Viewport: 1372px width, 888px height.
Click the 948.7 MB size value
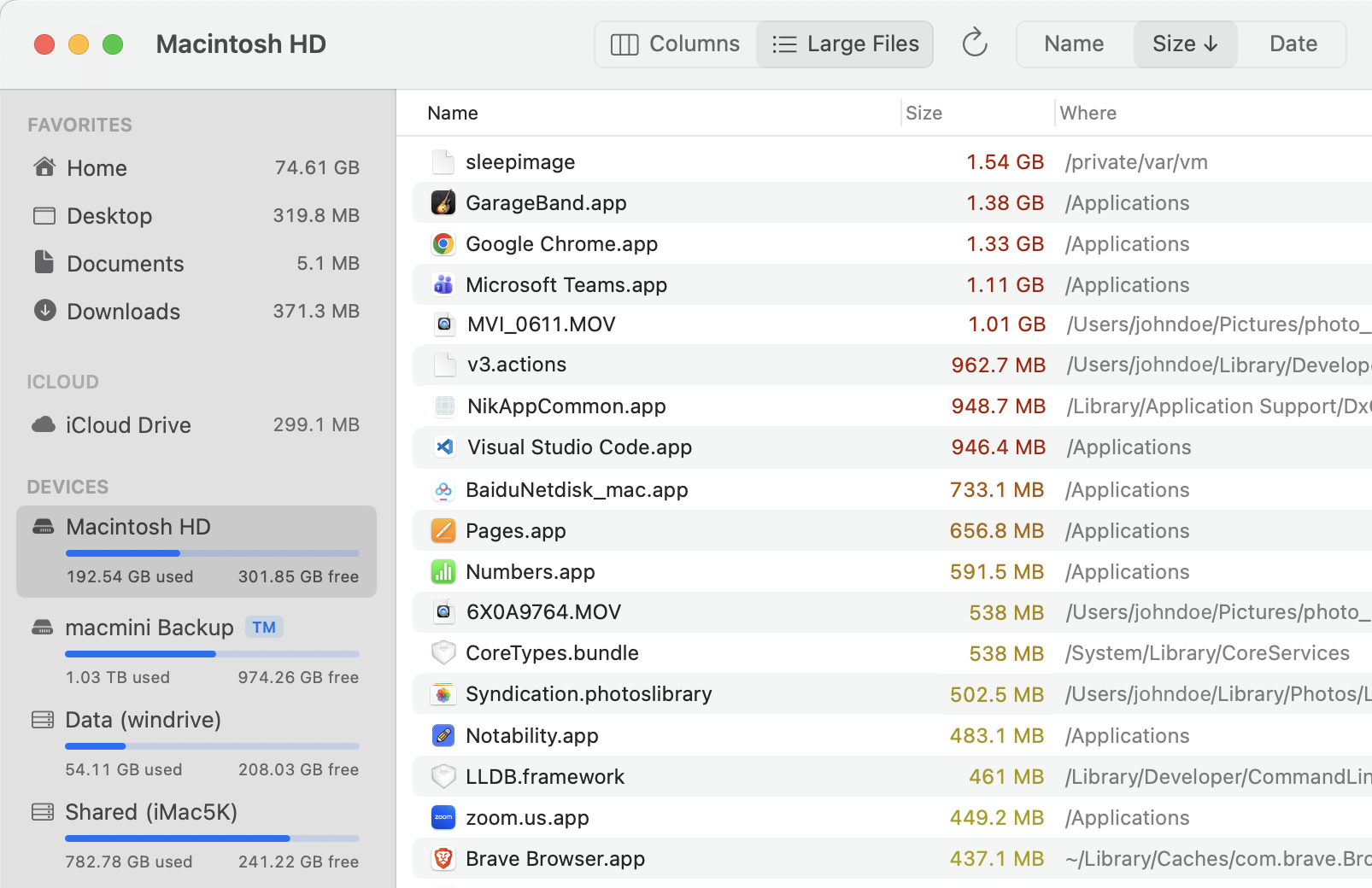999,406
